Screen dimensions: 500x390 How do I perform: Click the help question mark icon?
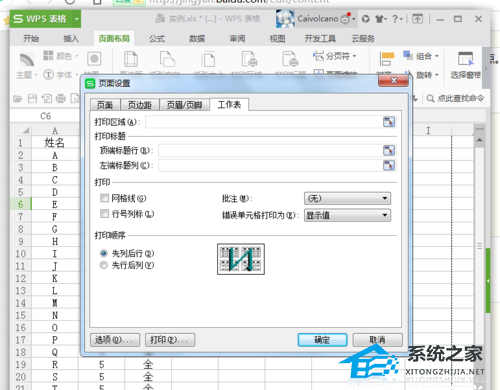395,19
